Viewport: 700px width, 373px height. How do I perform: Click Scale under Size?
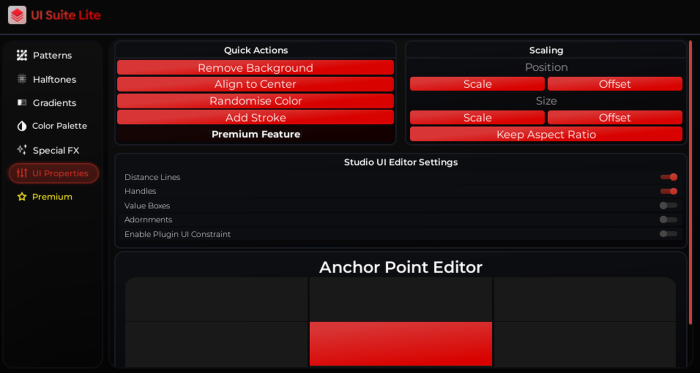tap(477, 118)
